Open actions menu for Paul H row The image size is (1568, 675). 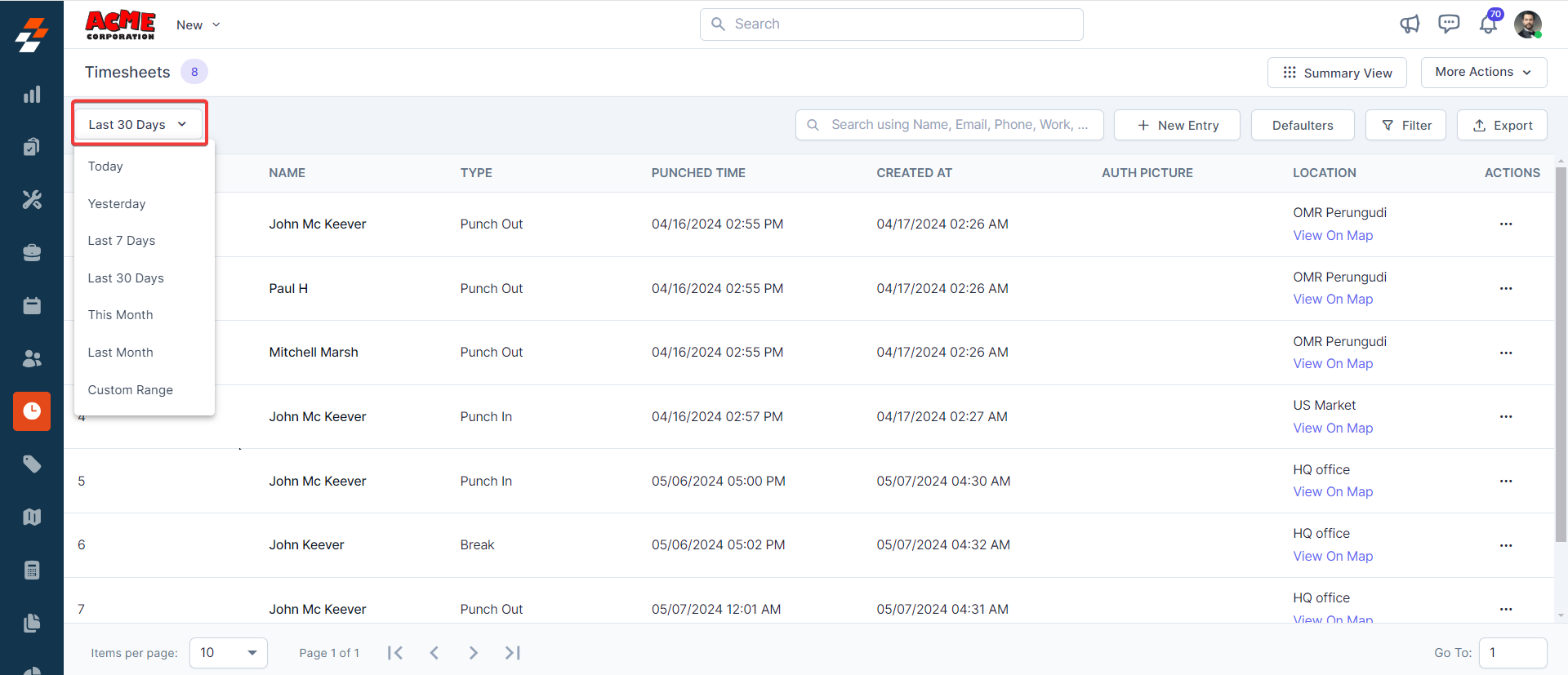1506,289
